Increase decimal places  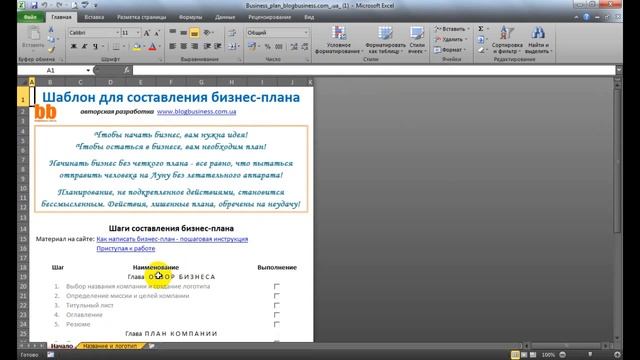294,47
